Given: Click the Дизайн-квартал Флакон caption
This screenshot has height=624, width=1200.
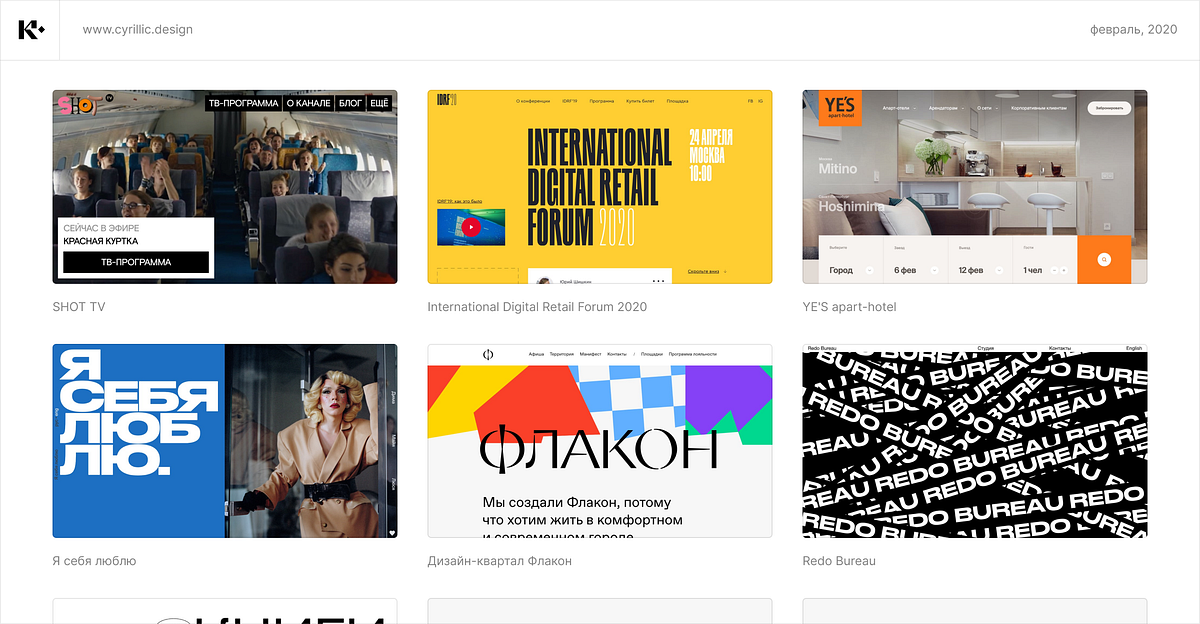Looking at the screenshot, I should pos(500,561).
